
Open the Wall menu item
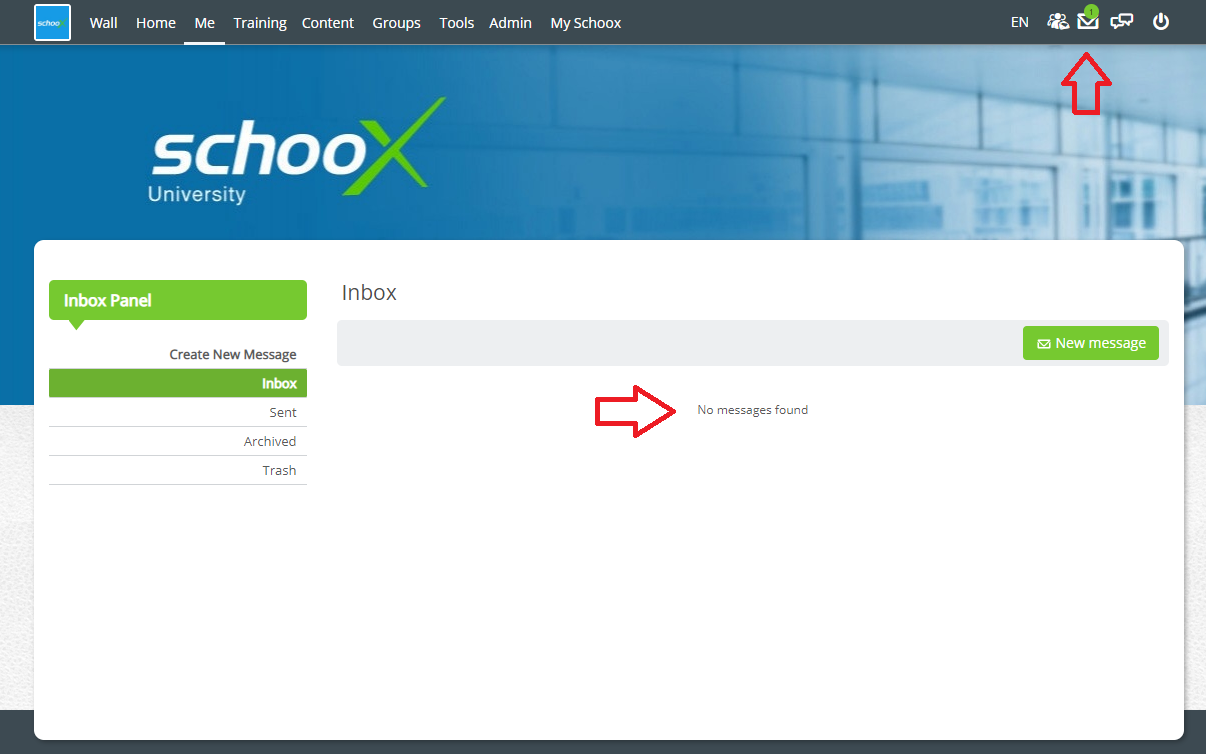[104, 22]
